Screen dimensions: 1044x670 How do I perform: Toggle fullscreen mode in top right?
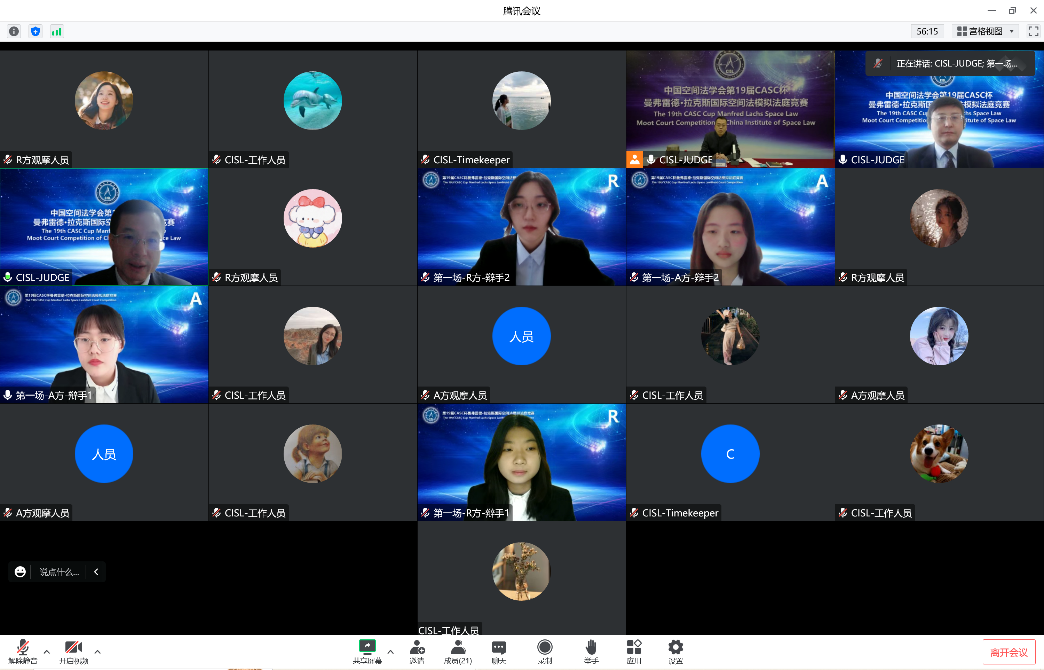[x=1033, y=31]
